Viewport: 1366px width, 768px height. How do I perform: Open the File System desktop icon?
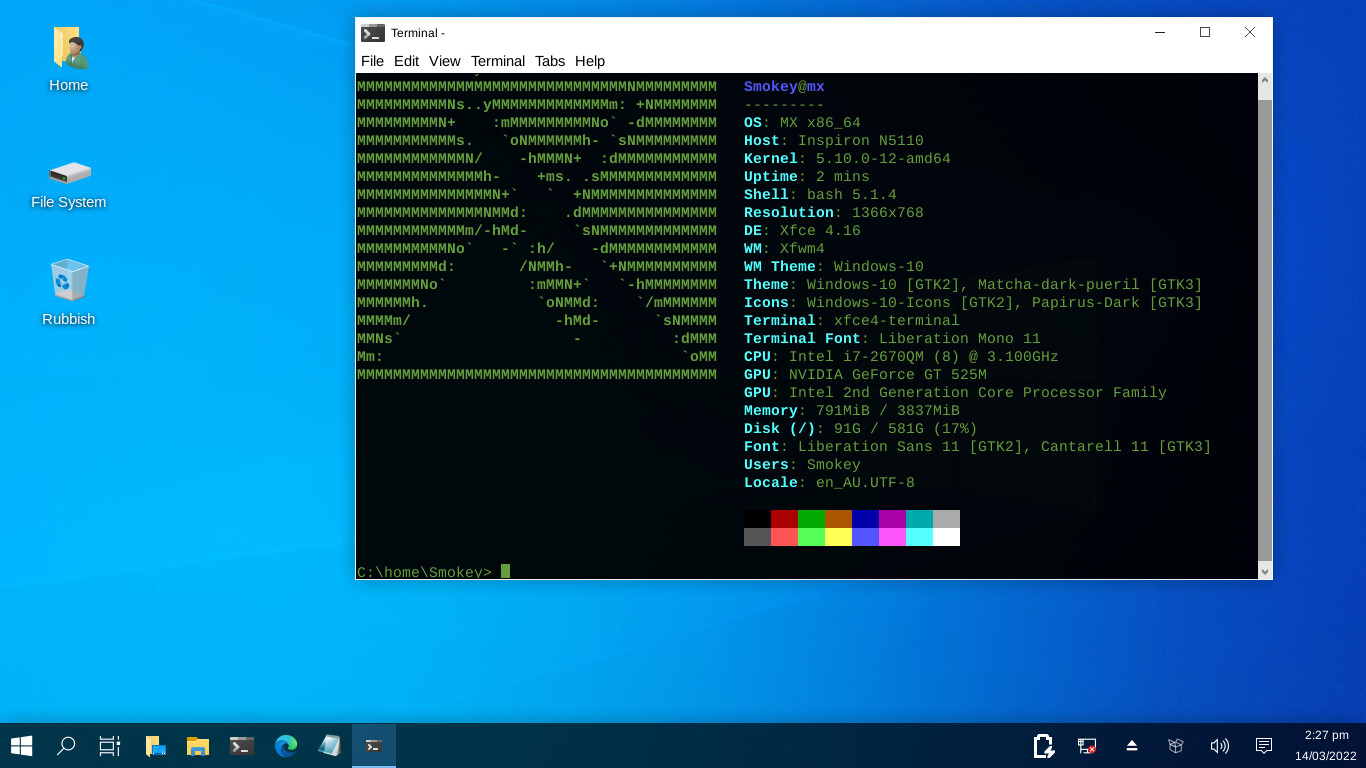69,183
